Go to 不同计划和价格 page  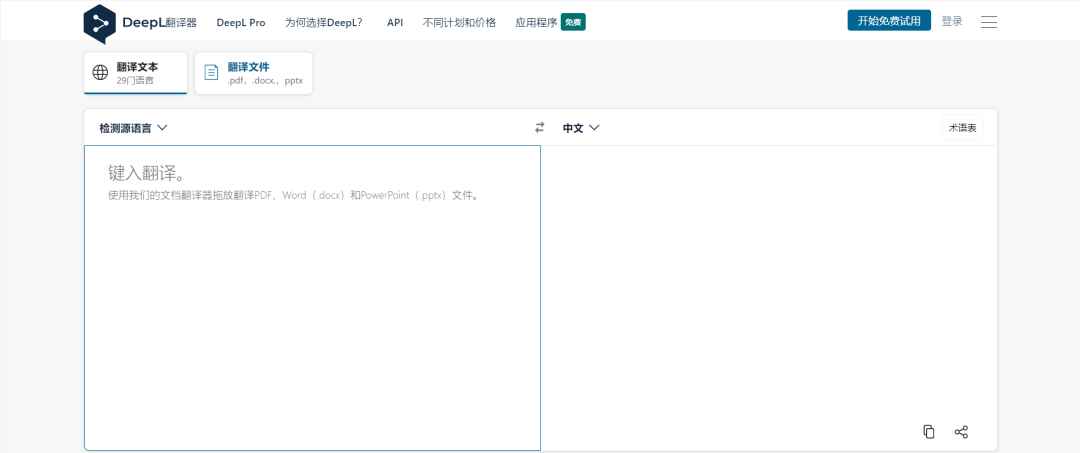click(x=459, y=22)
